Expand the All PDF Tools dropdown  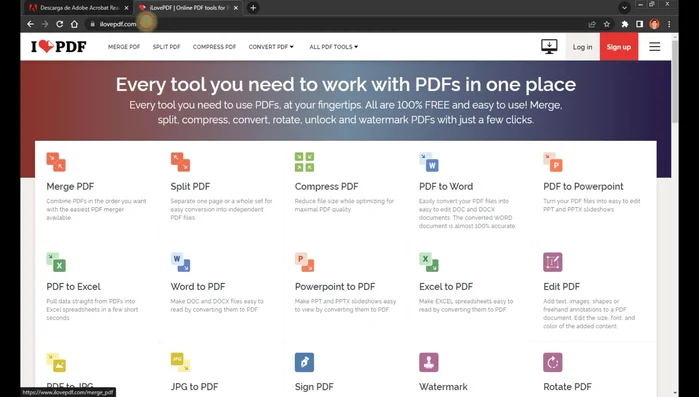[x=334, y=47]
